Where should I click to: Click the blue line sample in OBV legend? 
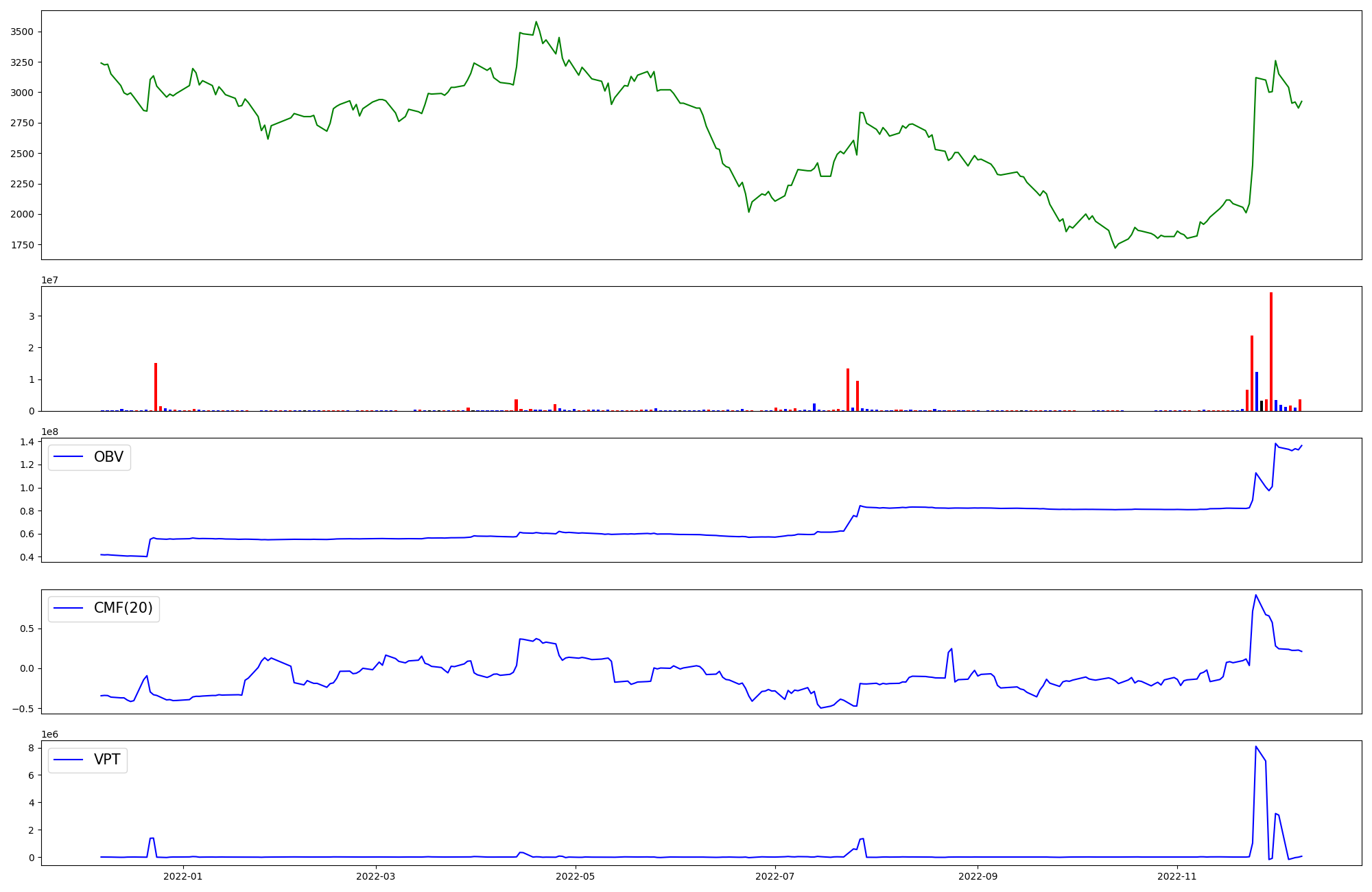pos(68,457)
